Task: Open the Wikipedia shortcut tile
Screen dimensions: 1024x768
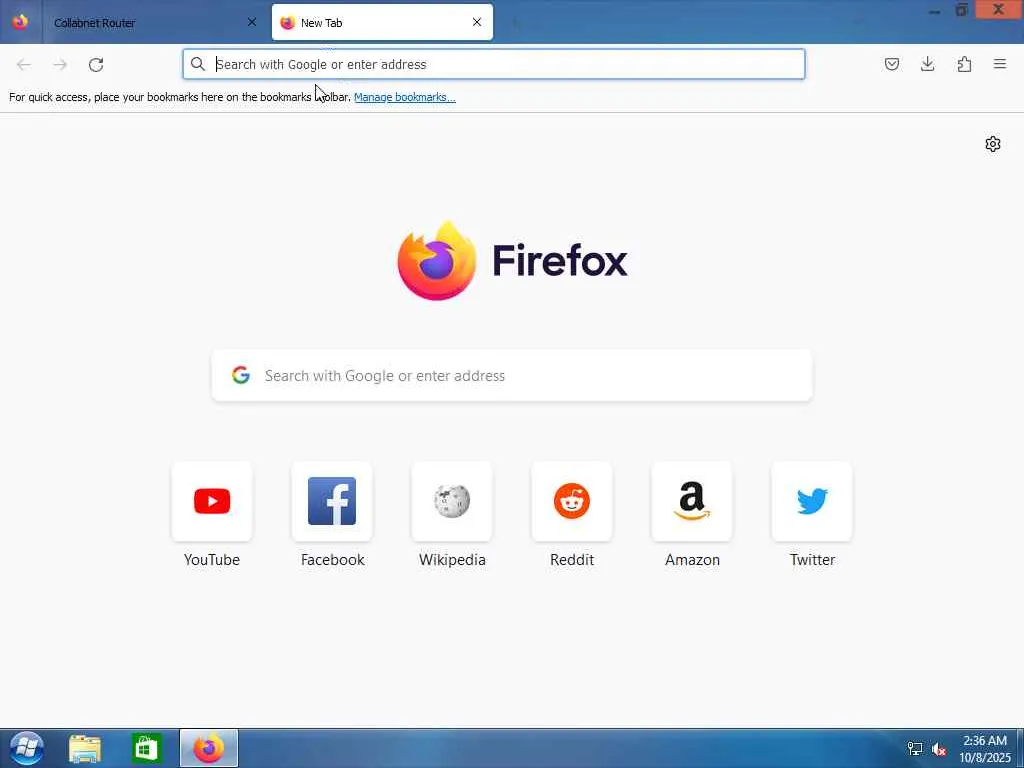Action: (452, 501)
